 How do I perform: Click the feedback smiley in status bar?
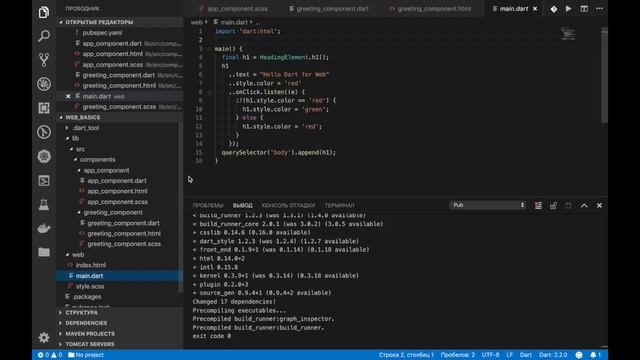pyautogui.click(x=579, y=355)
